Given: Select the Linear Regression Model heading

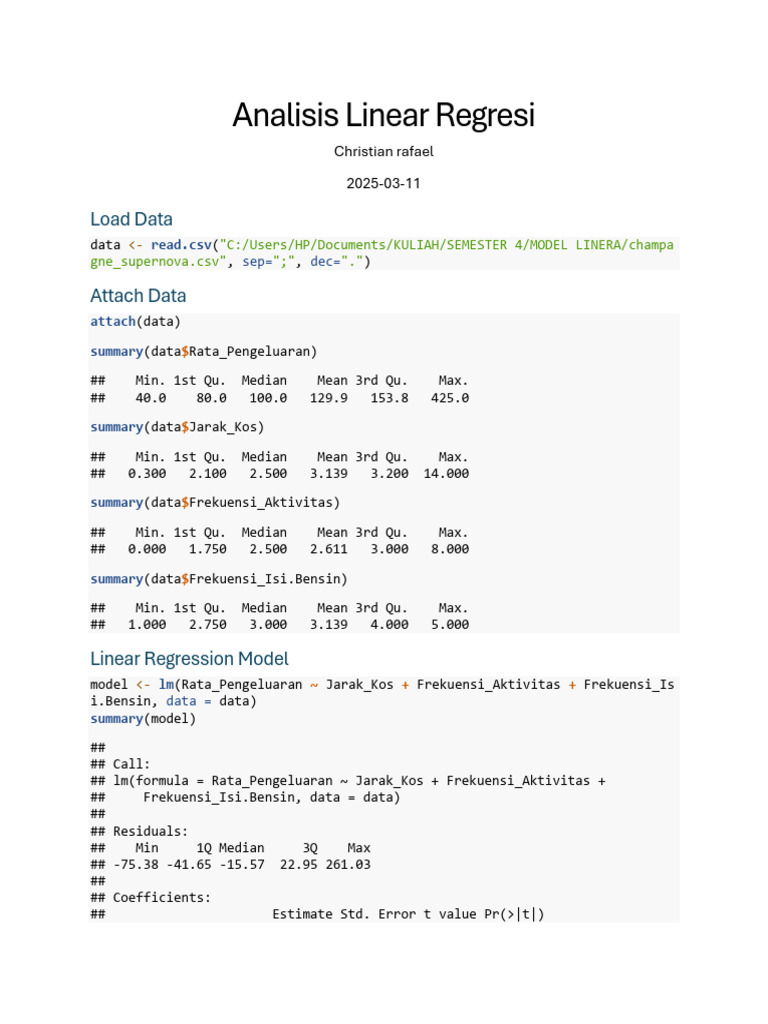Looking at the screenshot, I should tap(189, 658).
